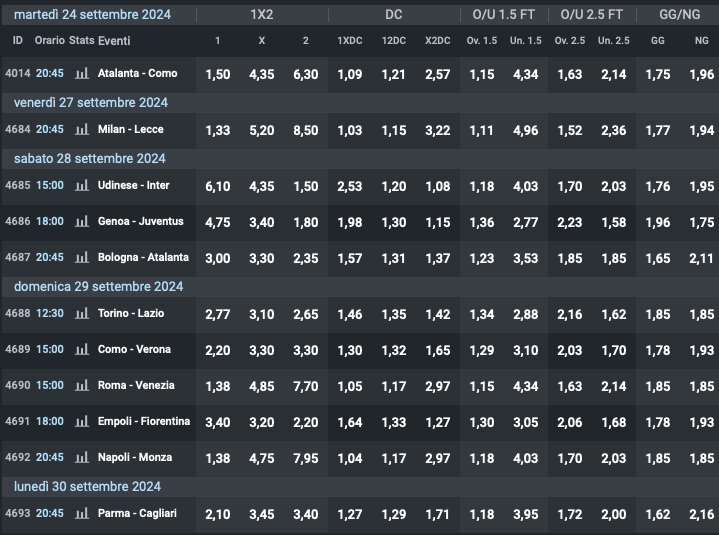Select away odds 8,50 for Milan - Lecce
This screenshot has height=535, width=719.
tap(306, 130)
